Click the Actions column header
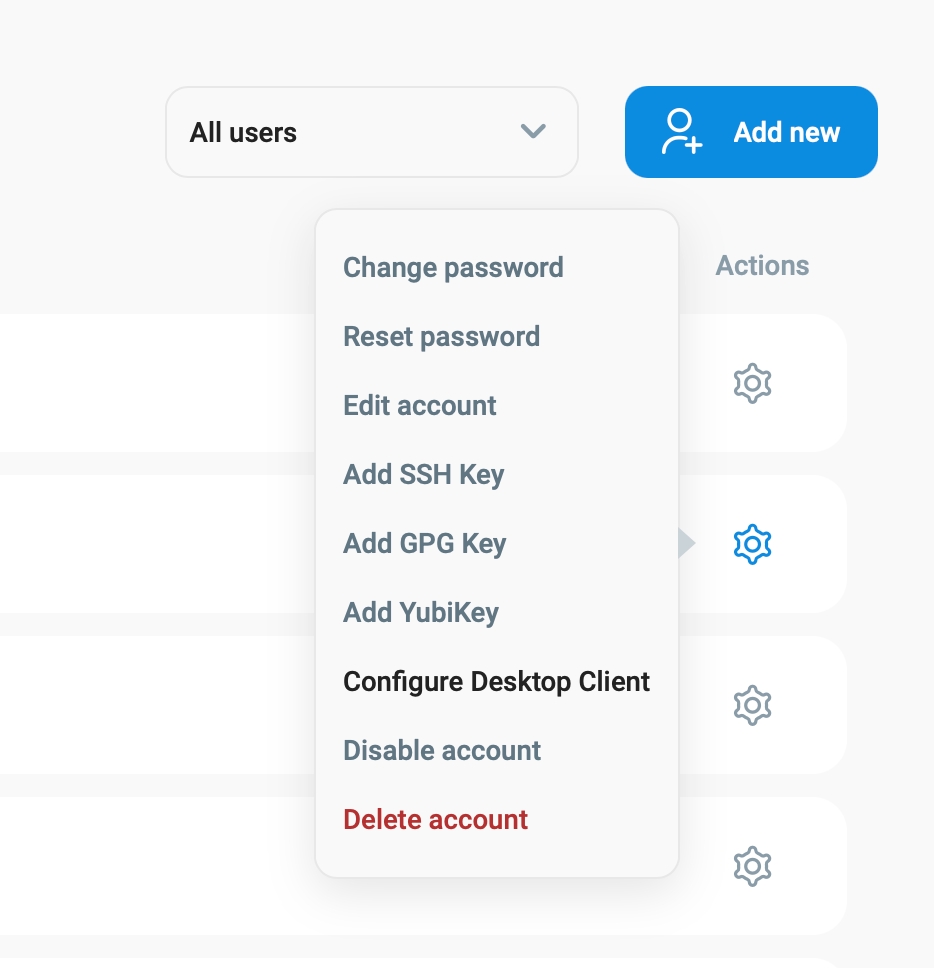The width and height of the screenshot is (934, 968). tap(762, 266)
